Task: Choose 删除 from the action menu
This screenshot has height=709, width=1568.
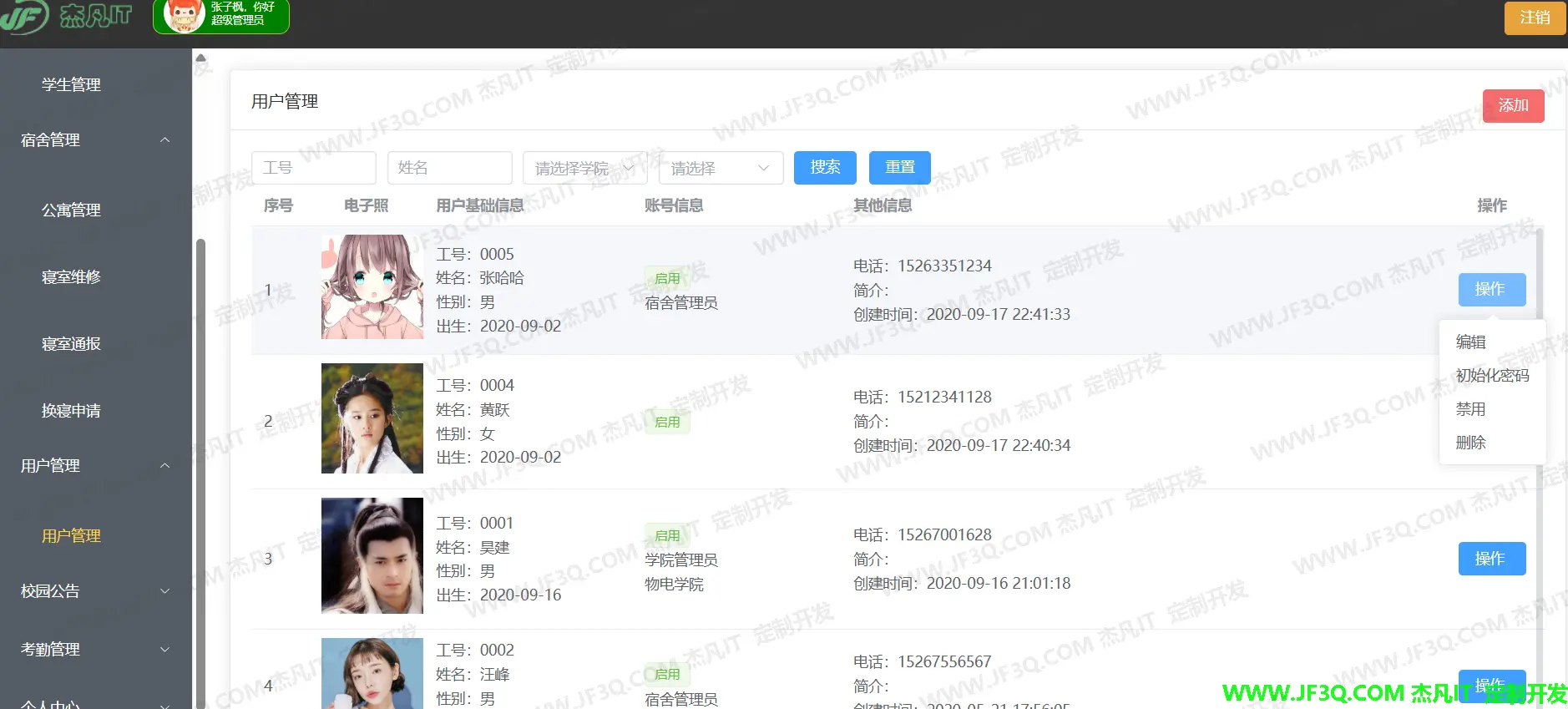Action: [x=1471, y=443]
